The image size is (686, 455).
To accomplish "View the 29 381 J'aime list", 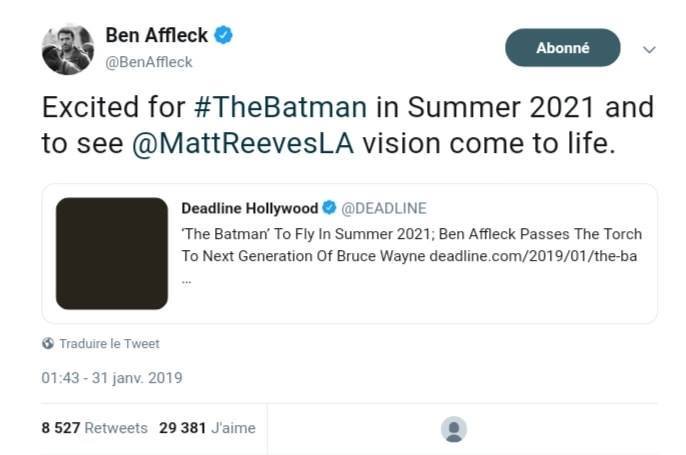I will click(x=207, y=428).
